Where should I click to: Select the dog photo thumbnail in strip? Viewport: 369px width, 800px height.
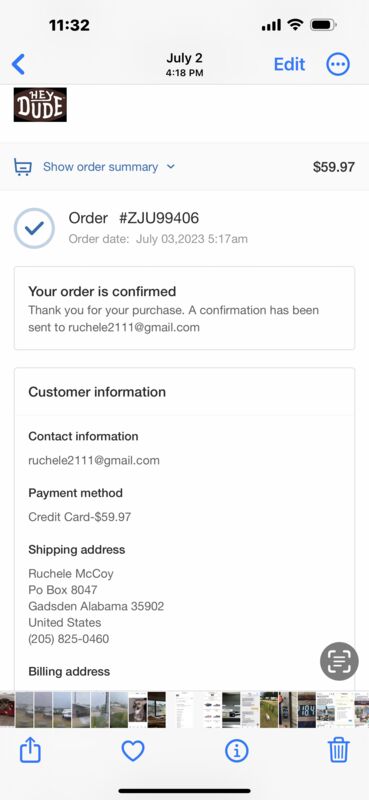pos(137,710)
